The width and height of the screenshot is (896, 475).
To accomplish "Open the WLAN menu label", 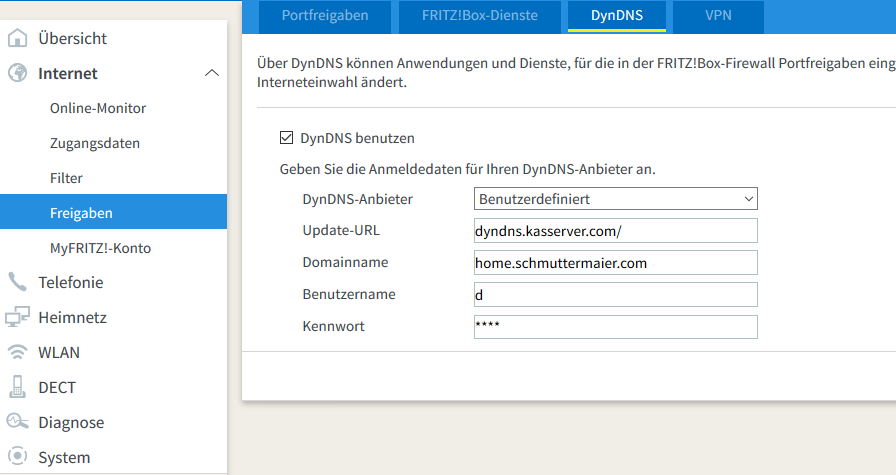I will coord(59,353).
